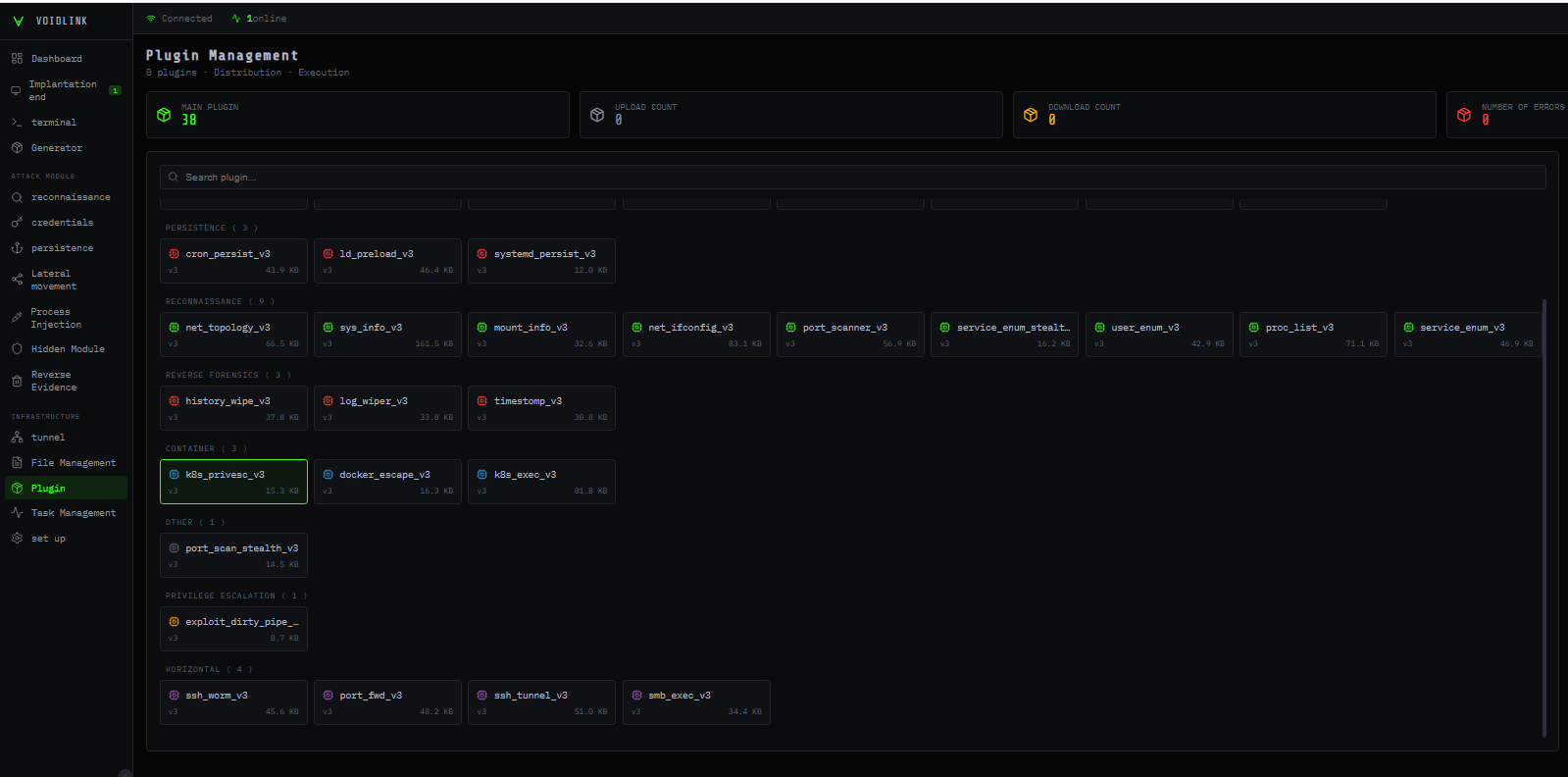
Task: Open the Process Injection menu entry
Action: tap(56, 318)
